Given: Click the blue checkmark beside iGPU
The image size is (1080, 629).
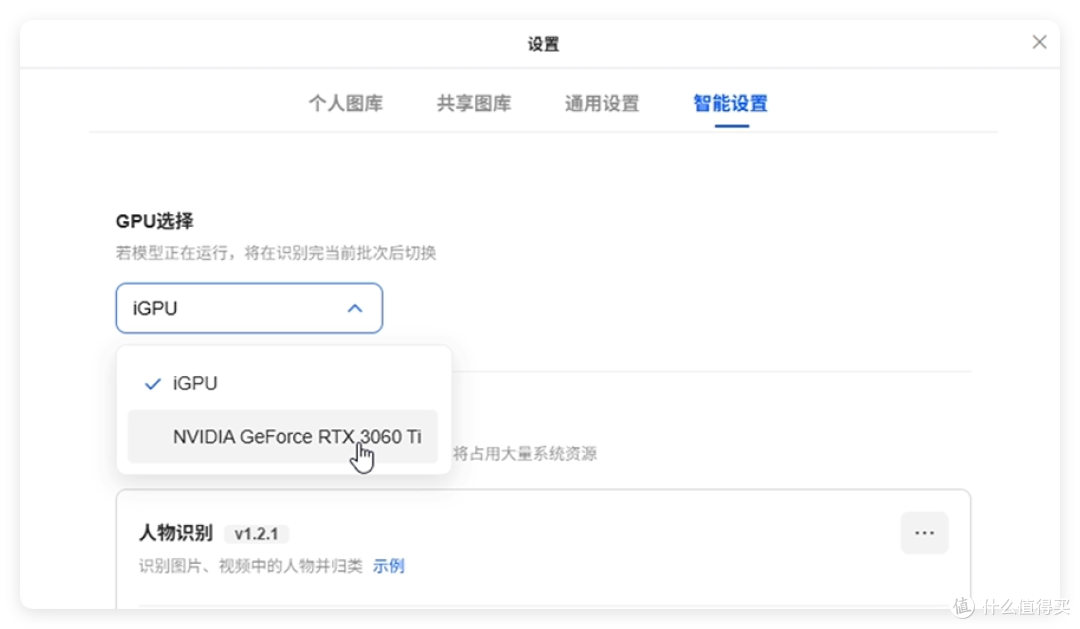Looking at the screenshot, I should click(x=152, y=384).
